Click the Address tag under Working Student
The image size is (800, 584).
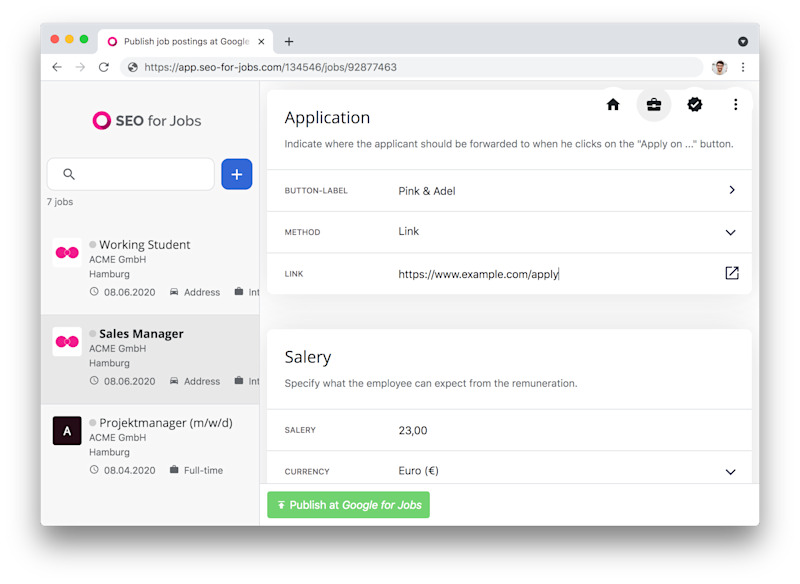[202, 292]
